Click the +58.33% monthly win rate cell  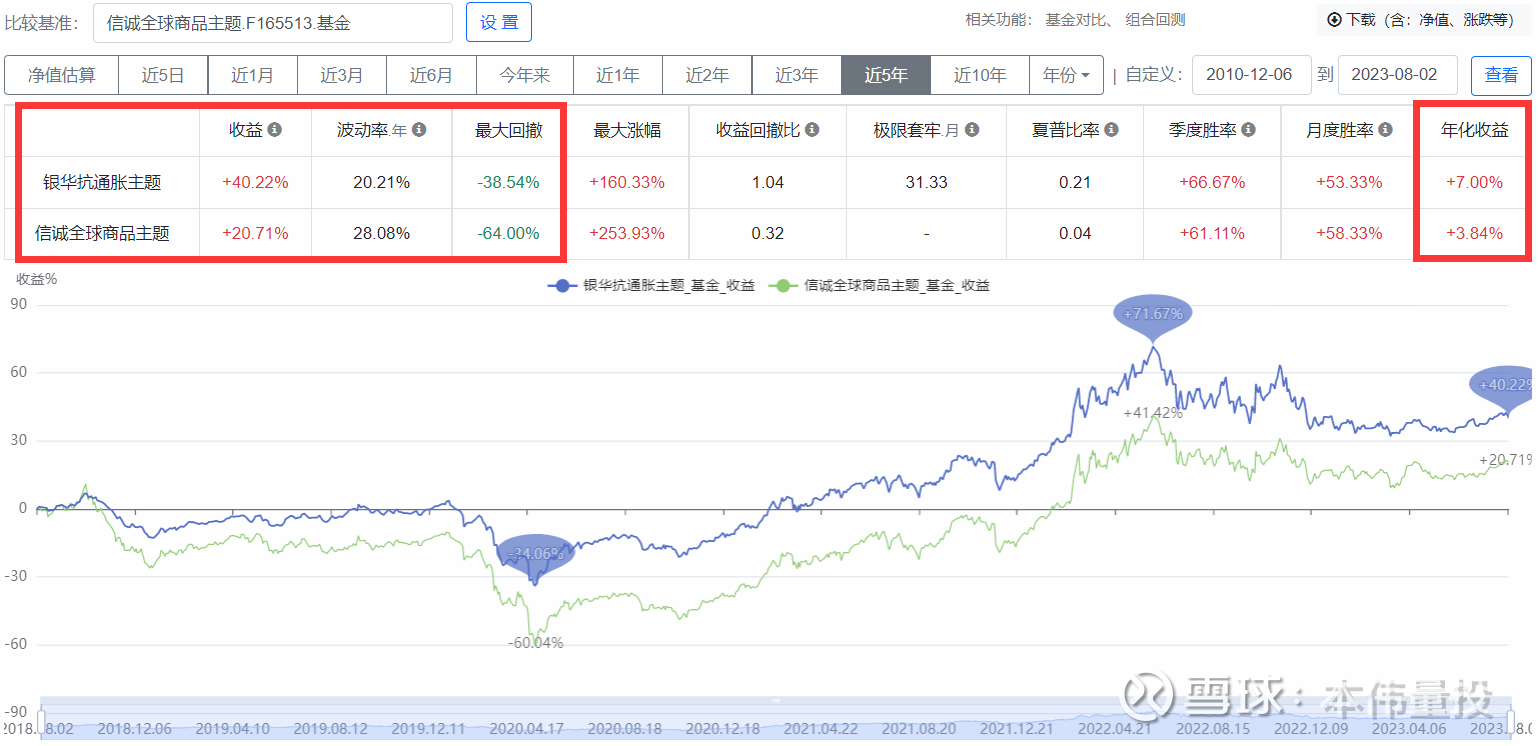click(1348, 233)
